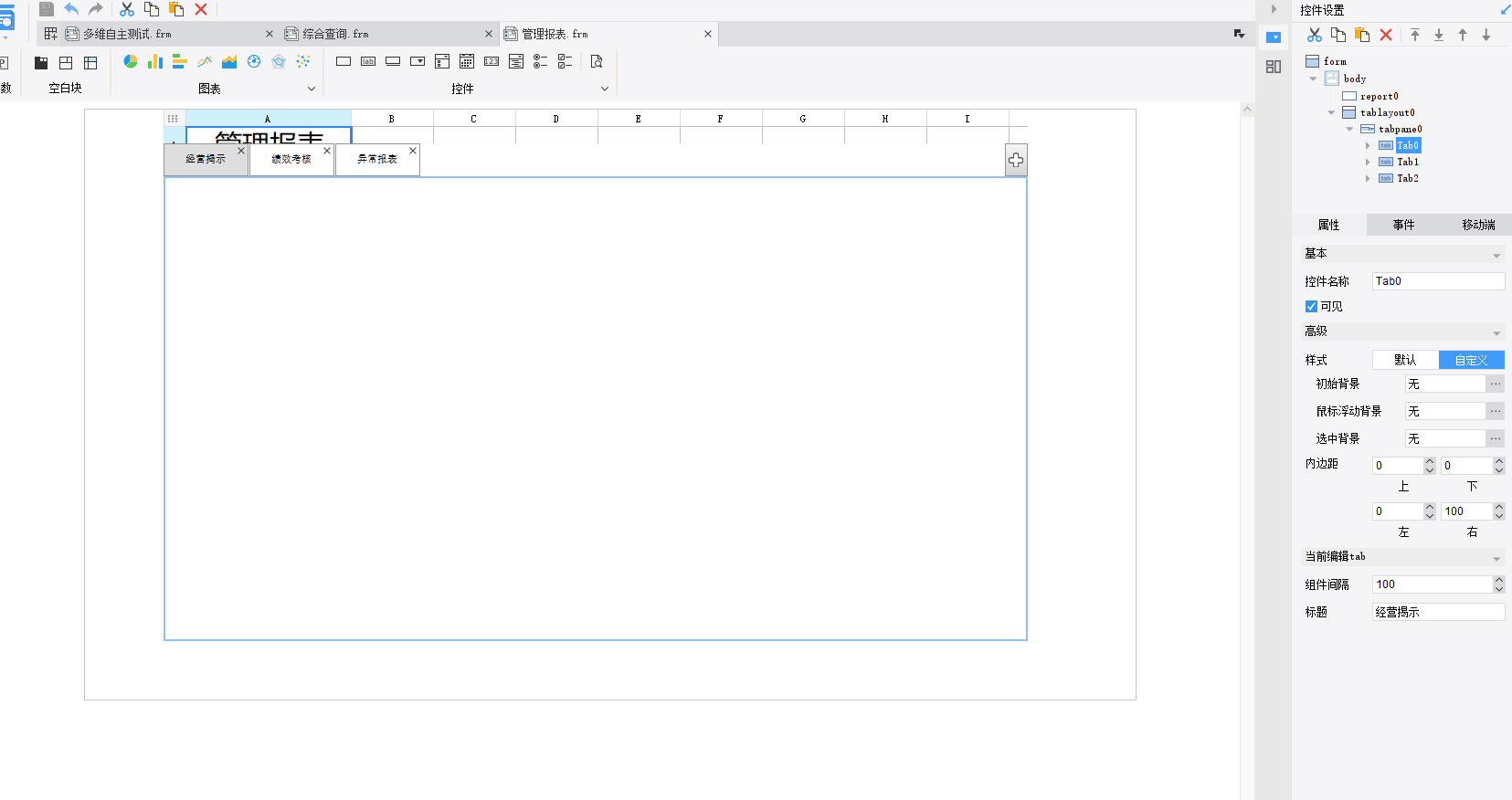This screenshot has height=800, width=1512.
Task: Delete with the red X in top toolbar
Action: pyautogui.click(x=201, y=9)
